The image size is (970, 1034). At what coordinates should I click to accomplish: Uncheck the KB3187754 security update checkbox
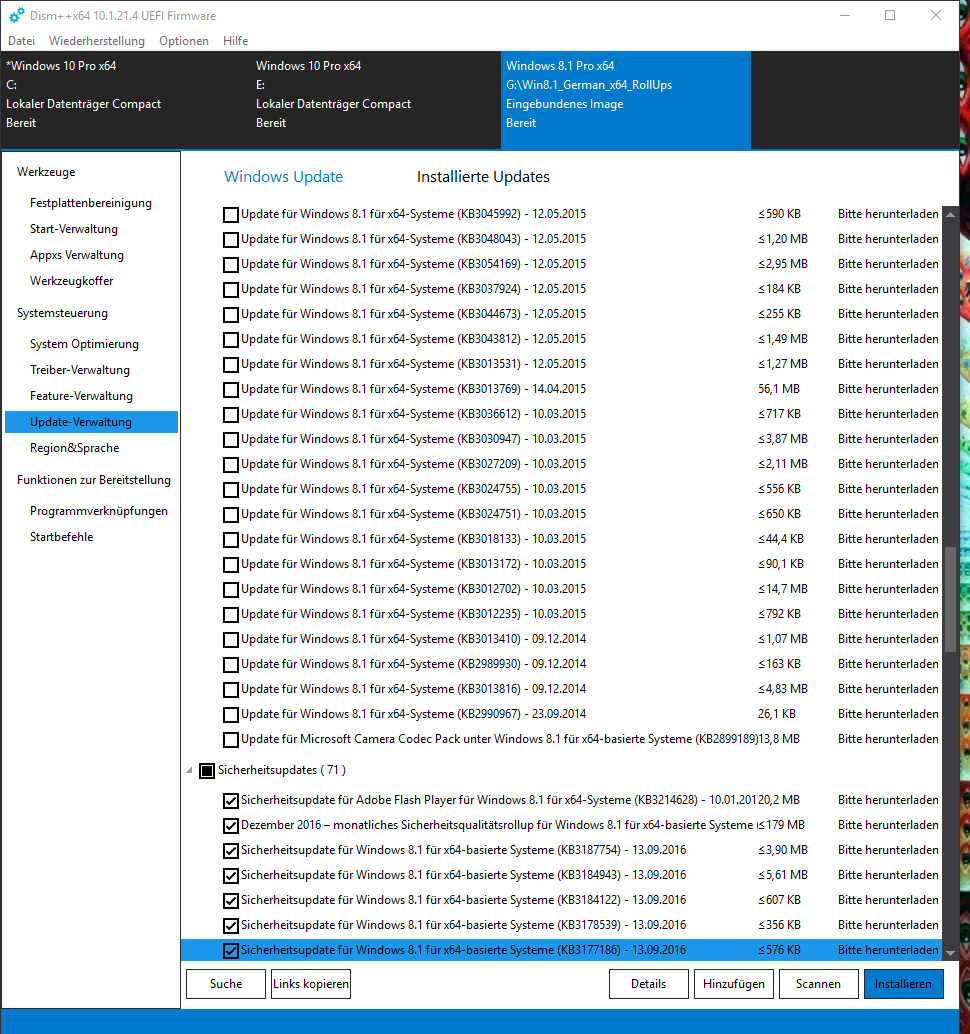pos(231,851)
